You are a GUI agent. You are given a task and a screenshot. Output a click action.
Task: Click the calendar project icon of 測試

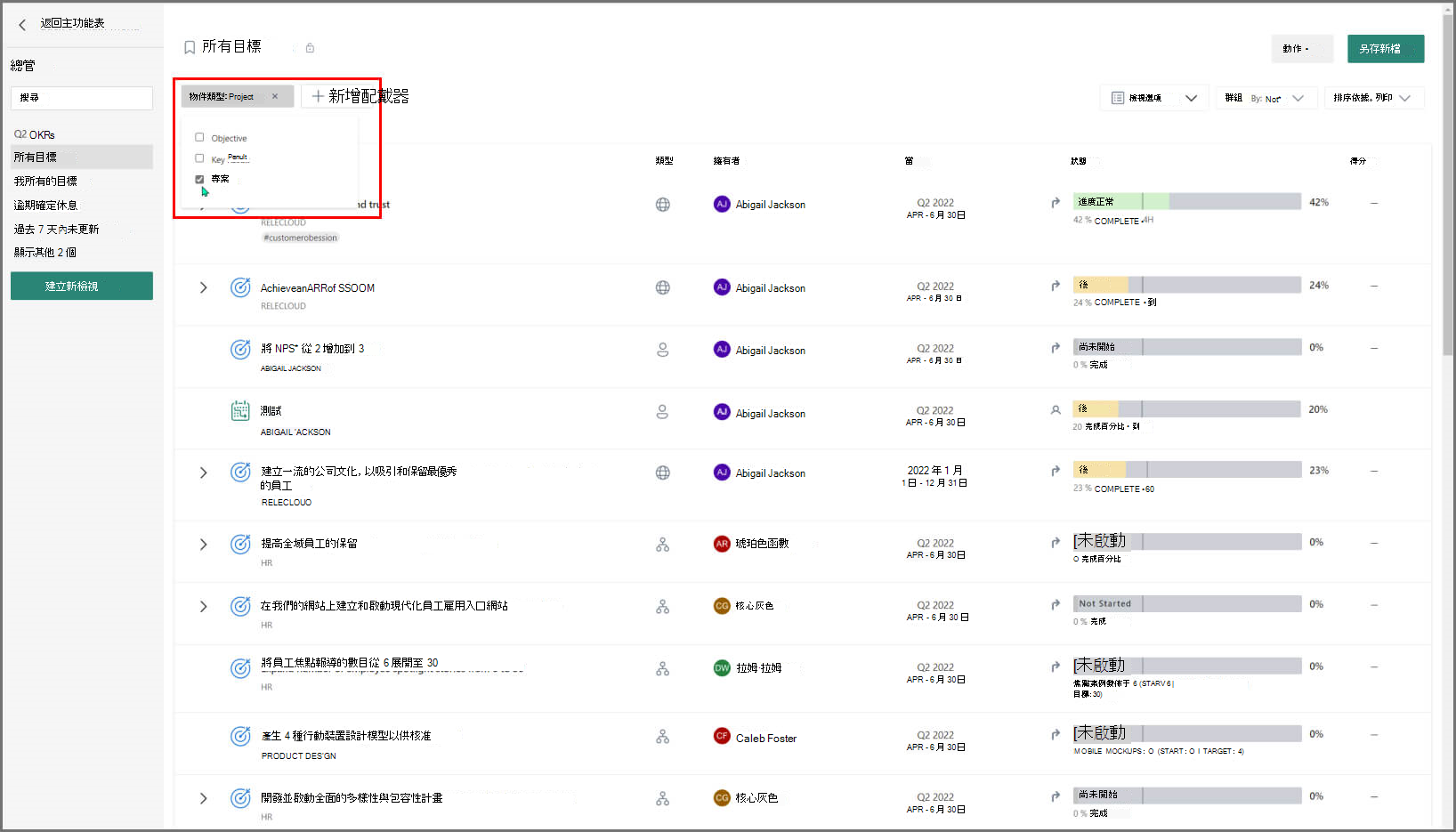[240, 411]
